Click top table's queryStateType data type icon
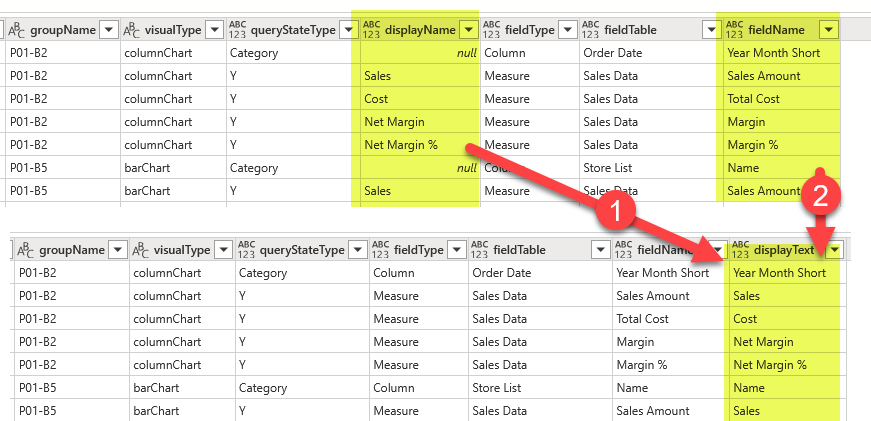 pyautogui.click(x=237, y=30)
